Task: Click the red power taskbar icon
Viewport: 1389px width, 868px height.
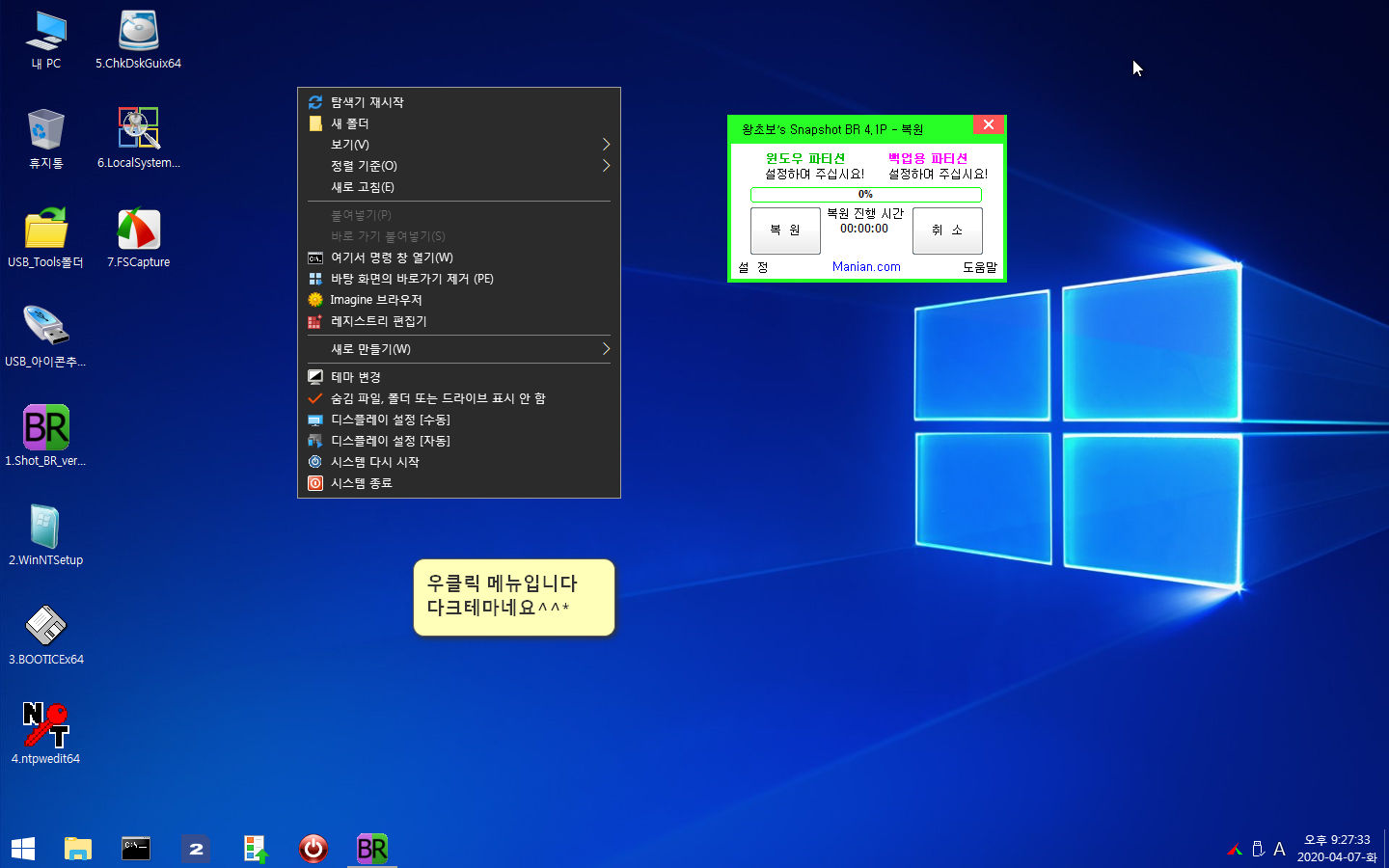Action: coord(313,849)
